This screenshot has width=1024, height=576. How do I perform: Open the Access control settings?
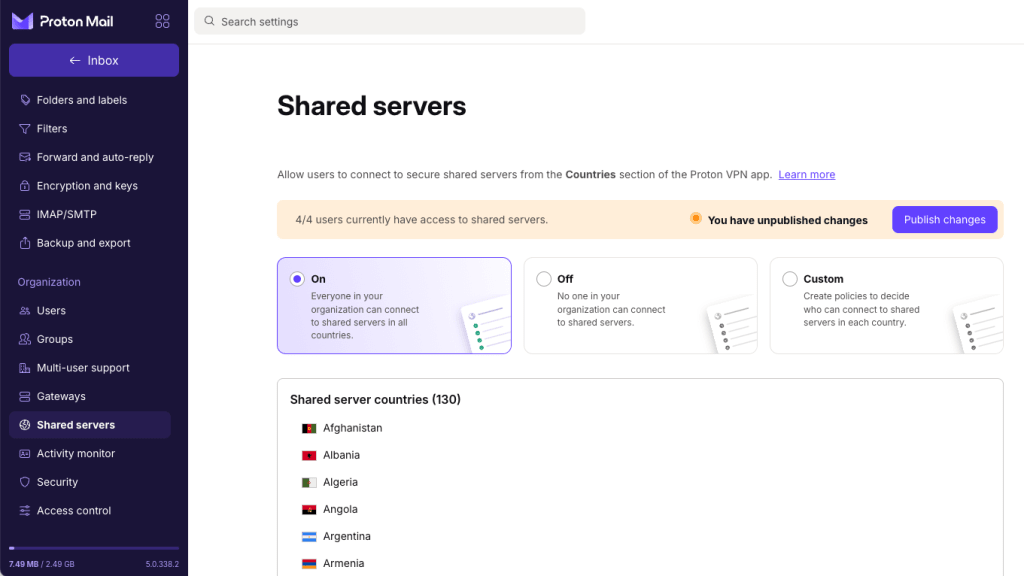point(72,510)
